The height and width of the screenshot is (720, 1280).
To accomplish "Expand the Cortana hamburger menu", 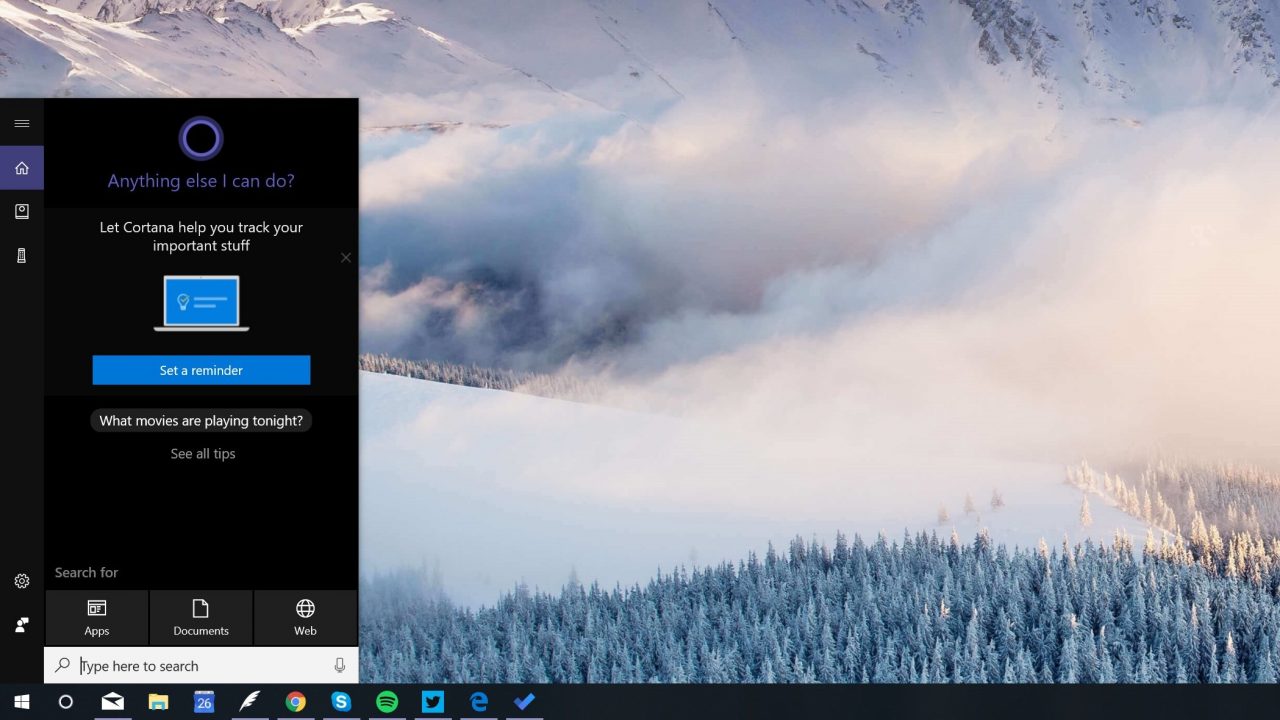I will pos(22,123).
